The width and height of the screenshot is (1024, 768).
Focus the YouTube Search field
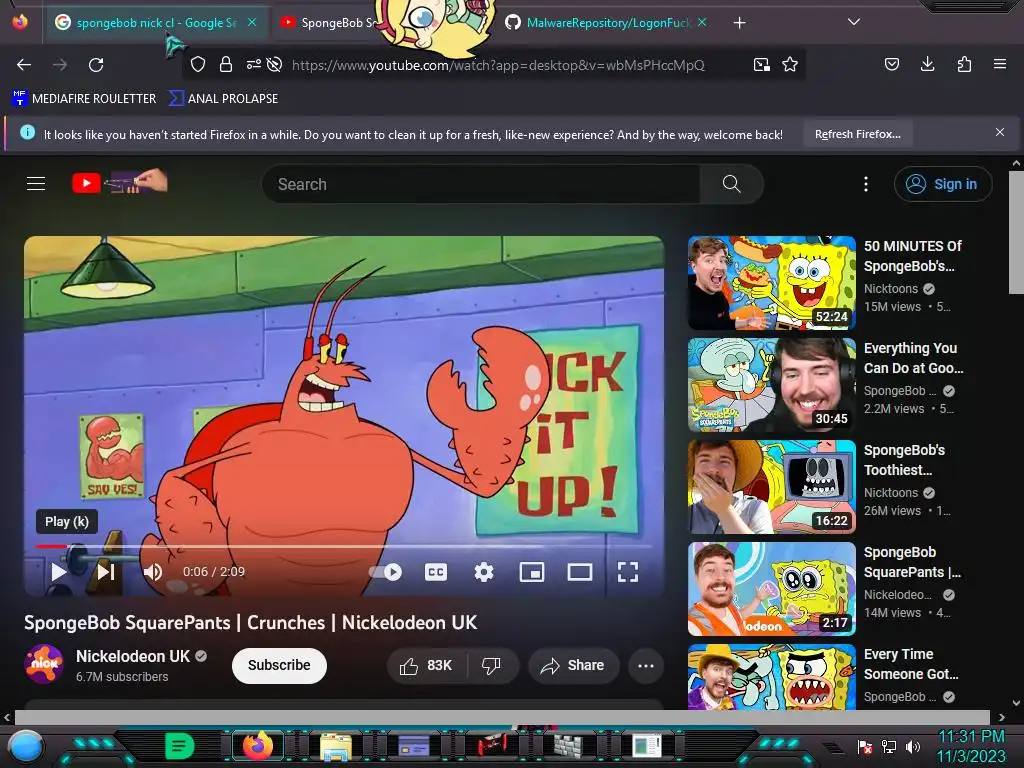[481, 184]
